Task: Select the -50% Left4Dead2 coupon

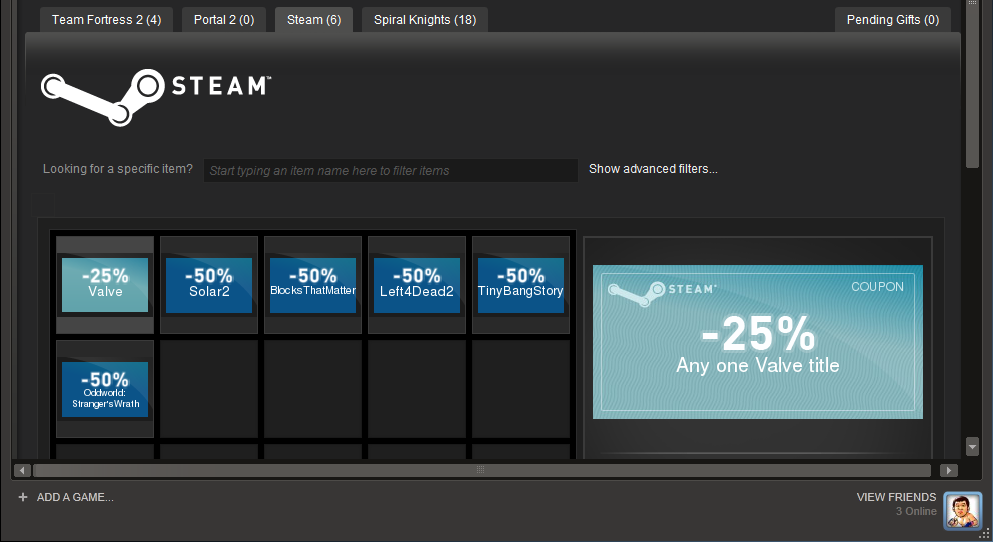Action: [x=417, y=285]
